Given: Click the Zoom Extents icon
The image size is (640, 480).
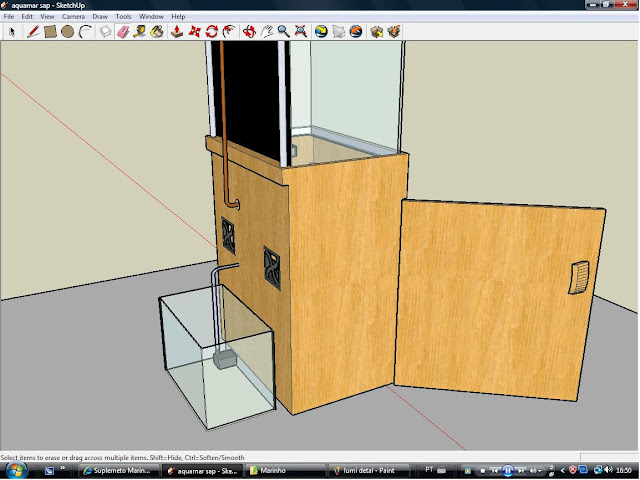Looking at the screenshot, I should click(x=301, y=31).
